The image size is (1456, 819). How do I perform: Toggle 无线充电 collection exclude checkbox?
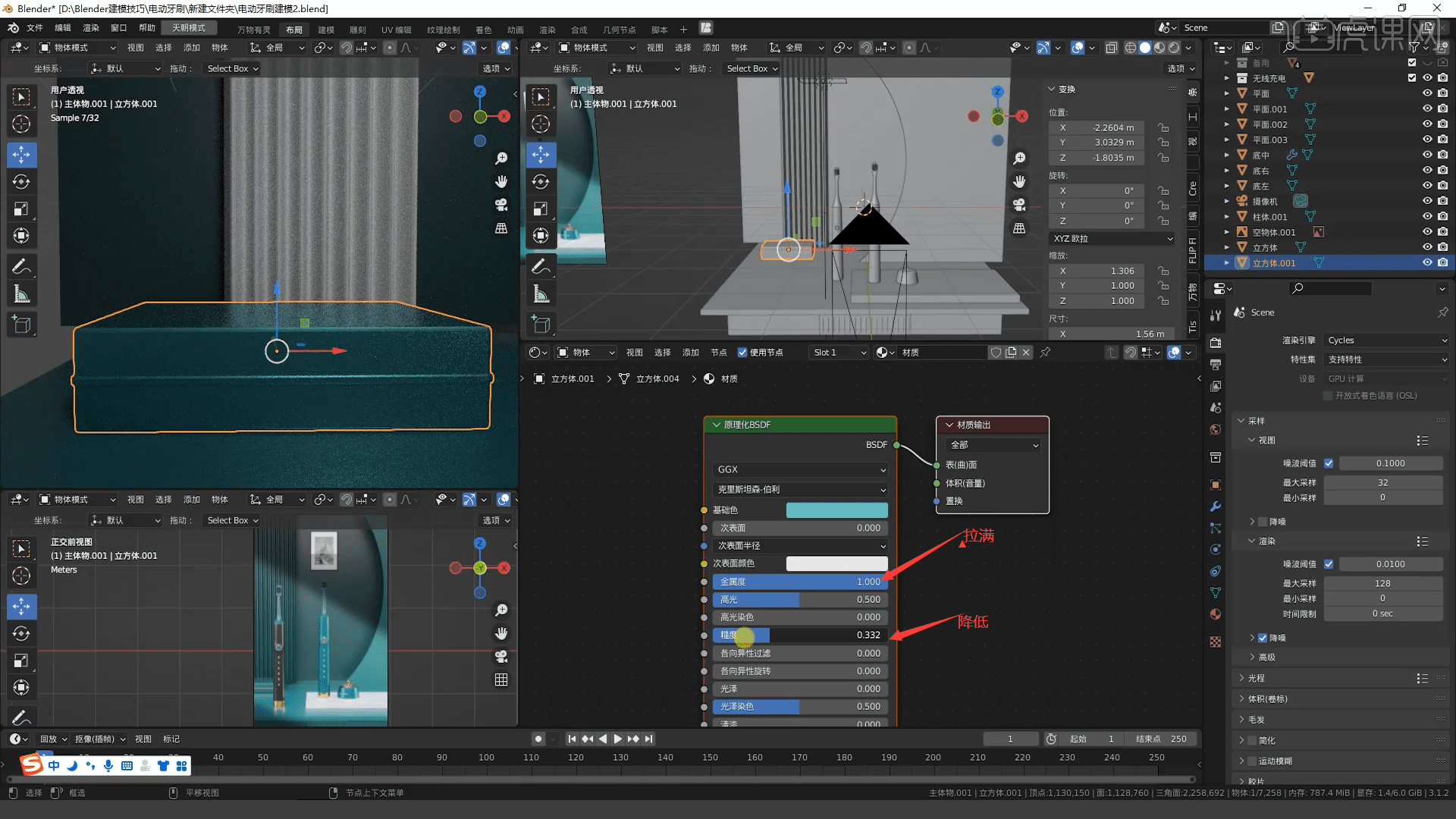click(x=1412, y=77)
